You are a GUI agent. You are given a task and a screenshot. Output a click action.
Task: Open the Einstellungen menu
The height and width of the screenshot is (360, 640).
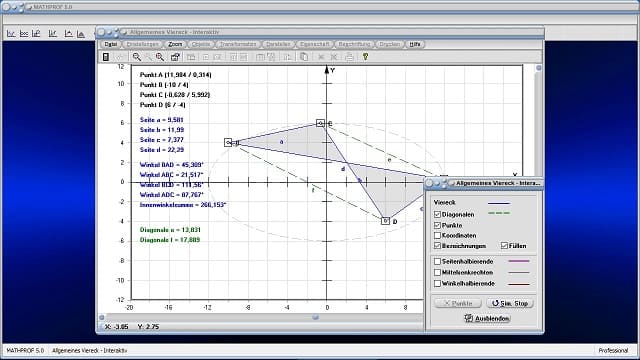pos(142,44)
